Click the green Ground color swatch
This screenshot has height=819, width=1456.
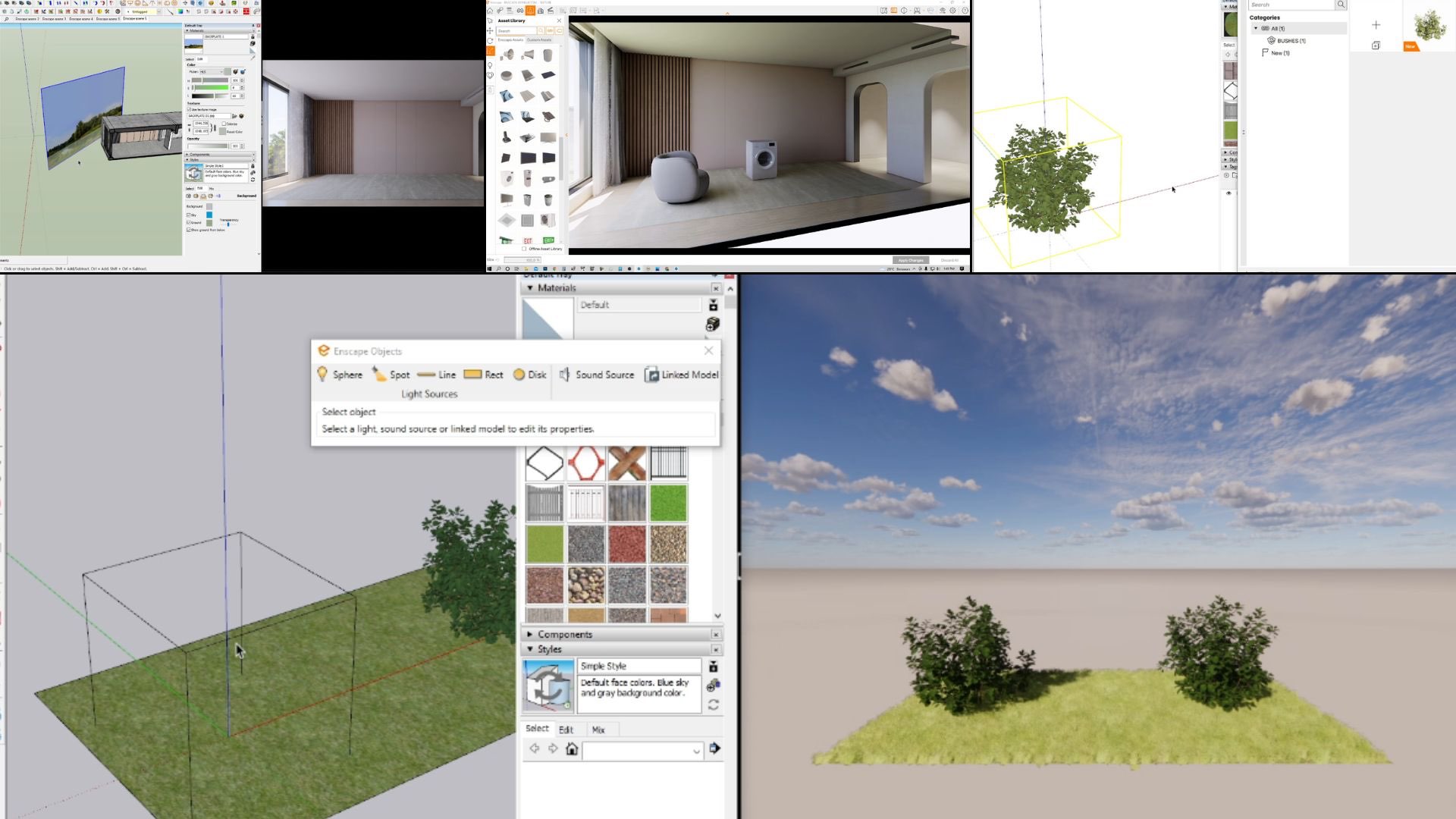(209, 223)
